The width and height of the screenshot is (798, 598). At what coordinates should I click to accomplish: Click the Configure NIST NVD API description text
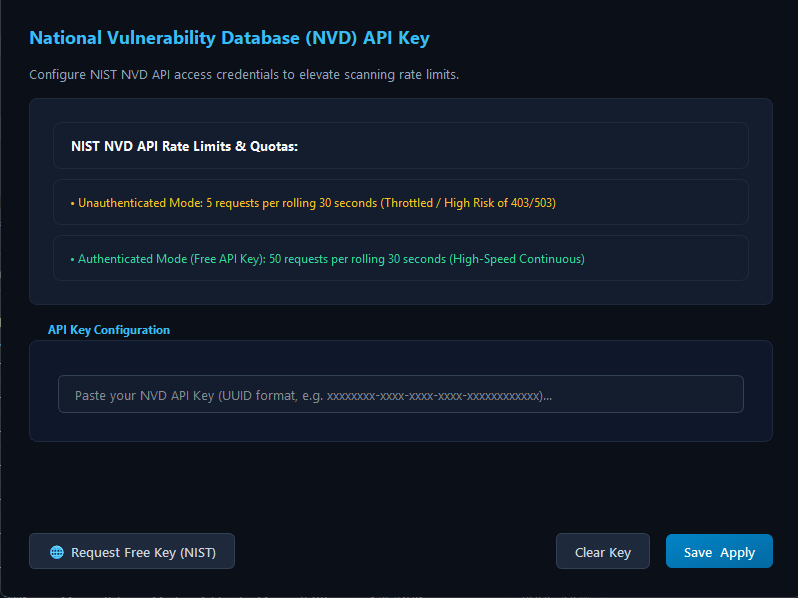[x=244, y=75]
